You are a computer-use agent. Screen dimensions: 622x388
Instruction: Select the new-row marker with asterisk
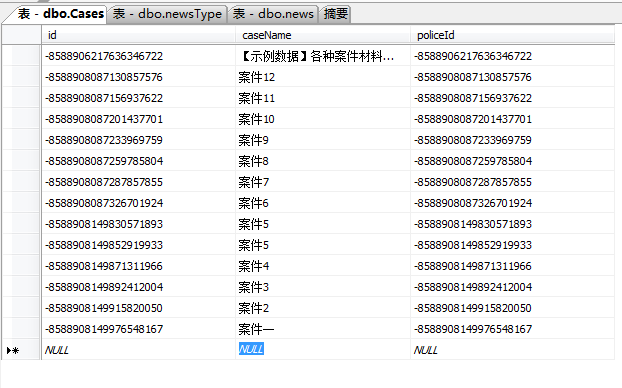(x=21, y=350)
